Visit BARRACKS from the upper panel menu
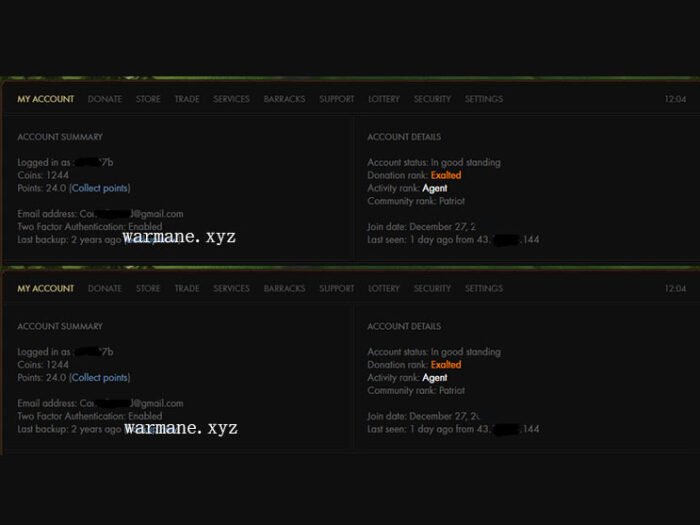This screenshot has width=700, height=525. [x=284, y=99]
